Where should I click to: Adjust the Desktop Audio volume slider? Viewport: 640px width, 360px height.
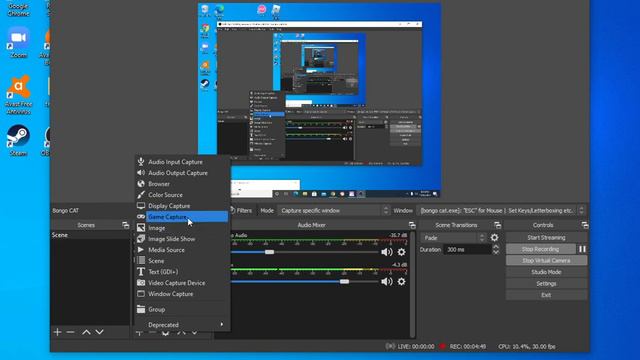tap(269, 252)
